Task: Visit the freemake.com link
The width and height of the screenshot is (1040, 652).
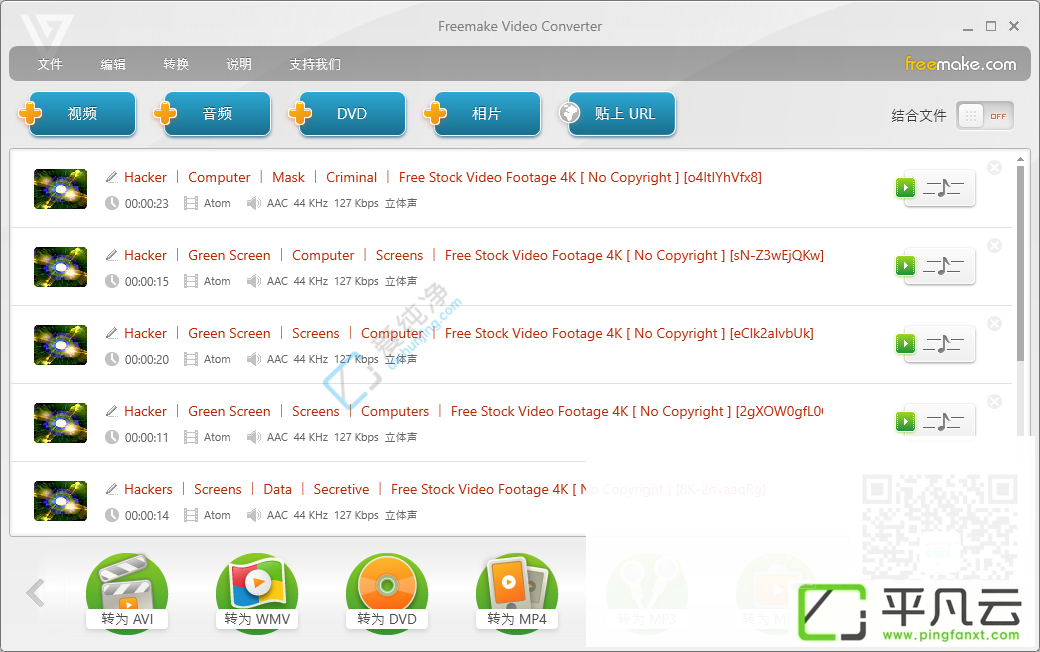Action: click(x=960, y=64)
